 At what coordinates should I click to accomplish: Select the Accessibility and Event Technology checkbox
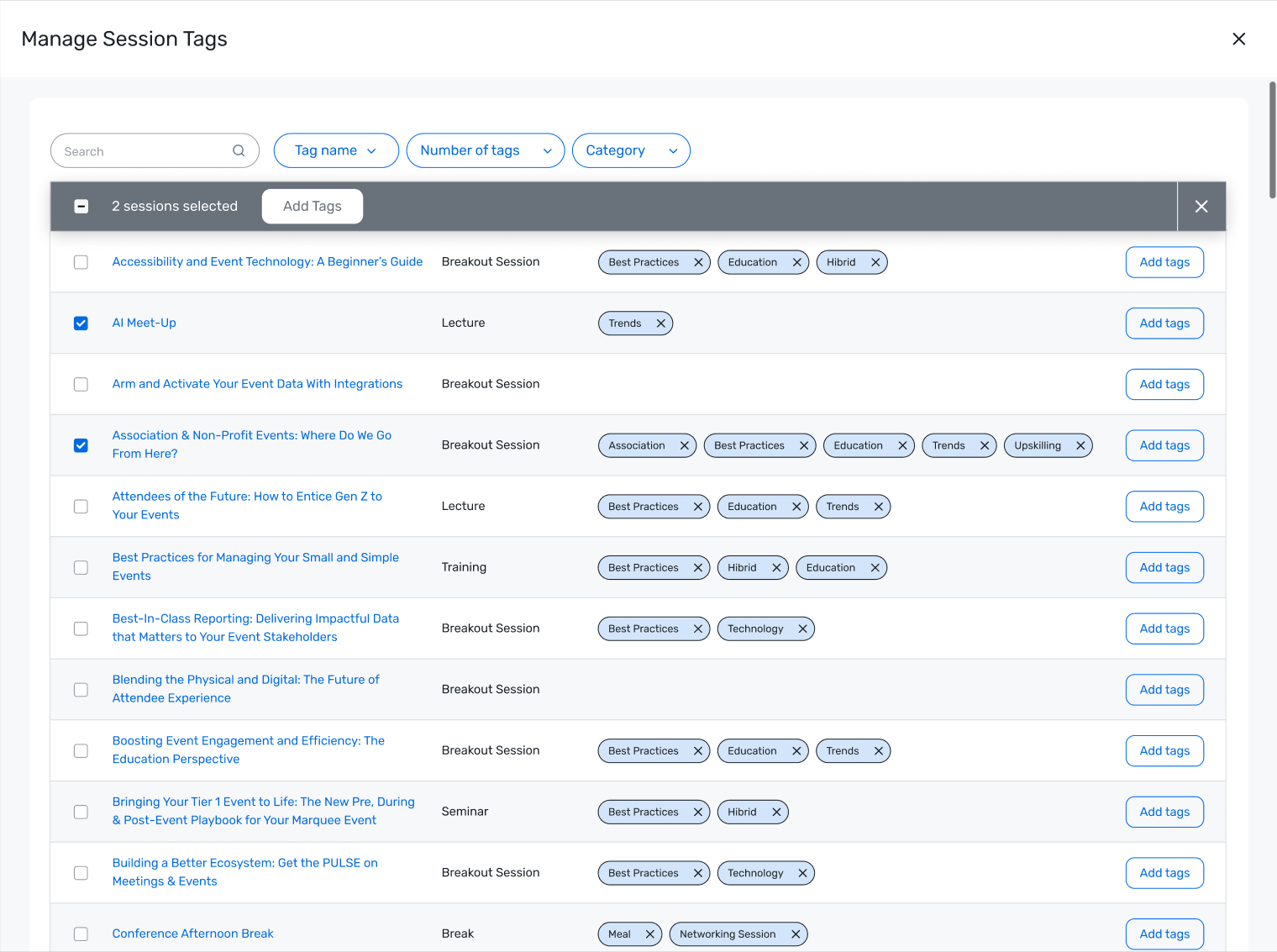(81, 262)
